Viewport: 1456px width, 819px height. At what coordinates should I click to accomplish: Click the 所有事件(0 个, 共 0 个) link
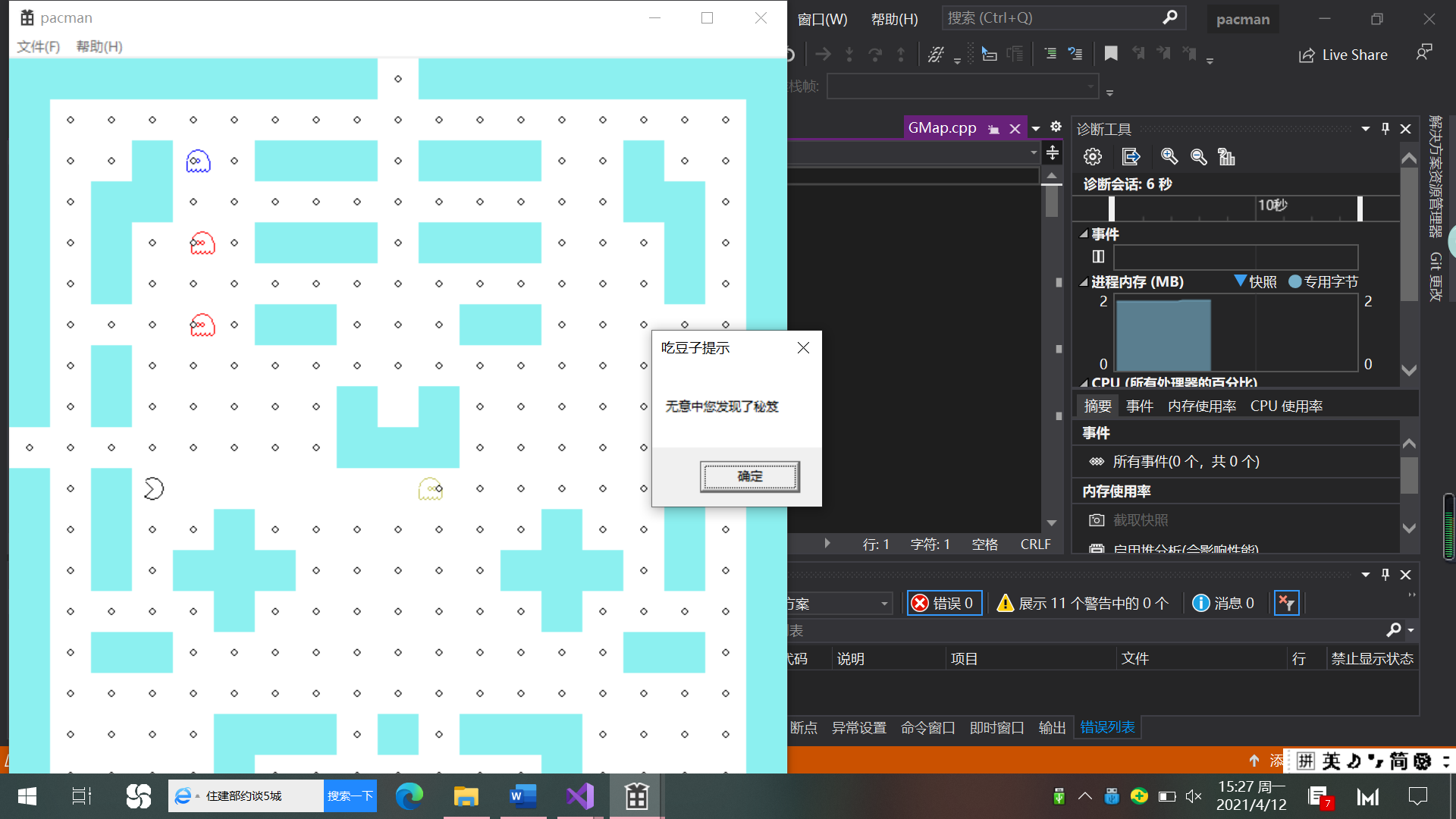(x=1186, y=462)
